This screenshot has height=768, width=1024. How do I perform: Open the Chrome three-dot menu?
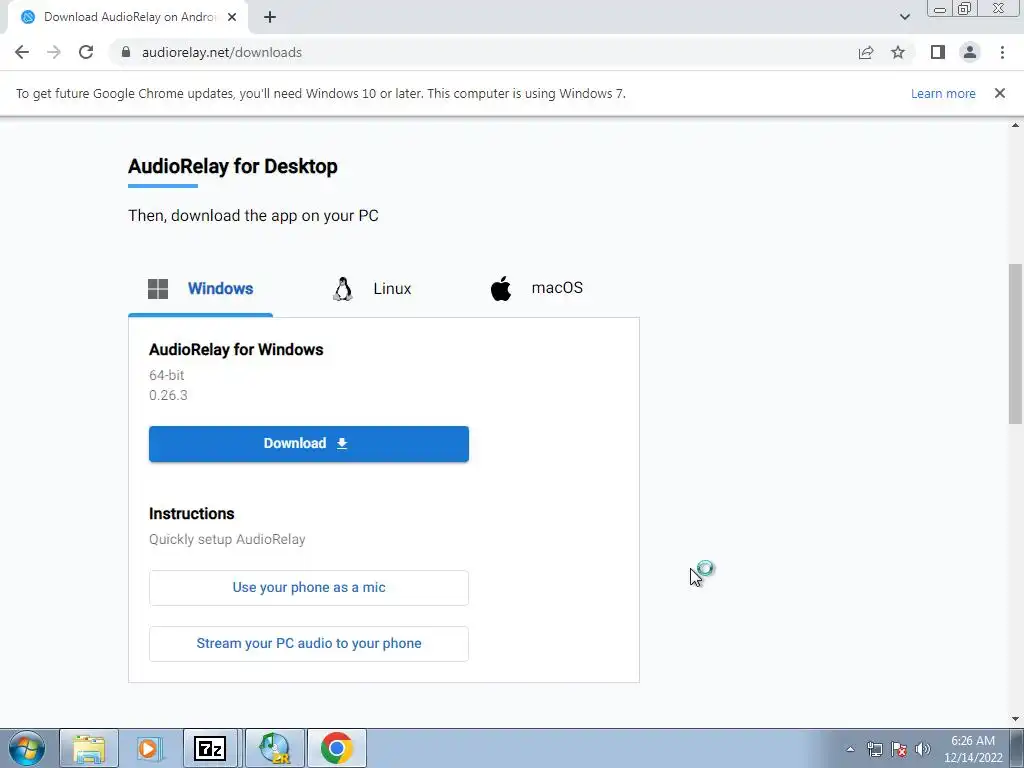(x=1002, y=52)
